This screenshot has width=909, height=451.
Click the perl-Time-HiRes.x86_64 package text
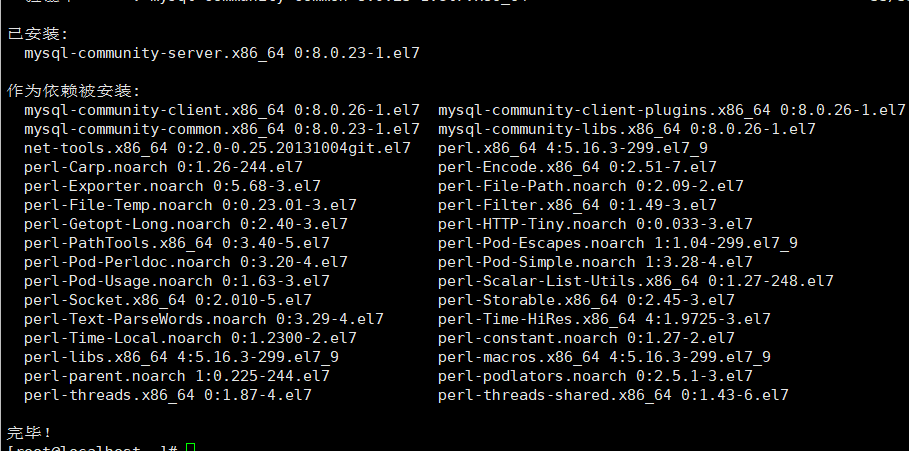[x=604, y=319]
